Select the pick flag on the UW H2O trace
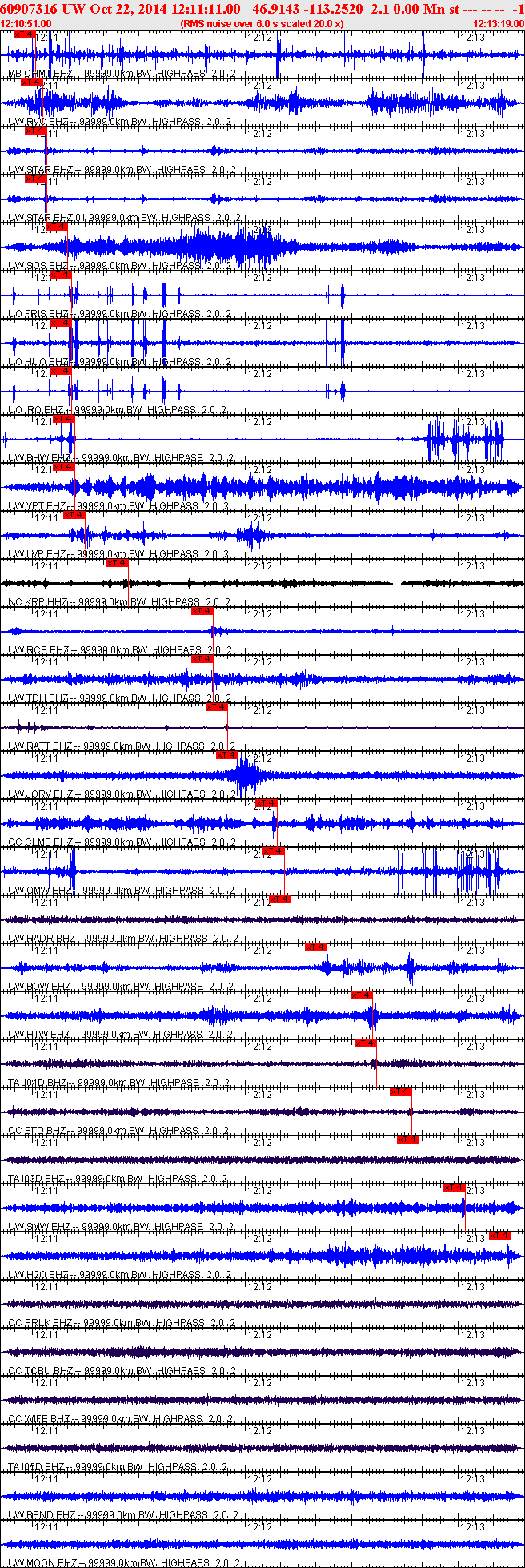 tap(501, 1236)
